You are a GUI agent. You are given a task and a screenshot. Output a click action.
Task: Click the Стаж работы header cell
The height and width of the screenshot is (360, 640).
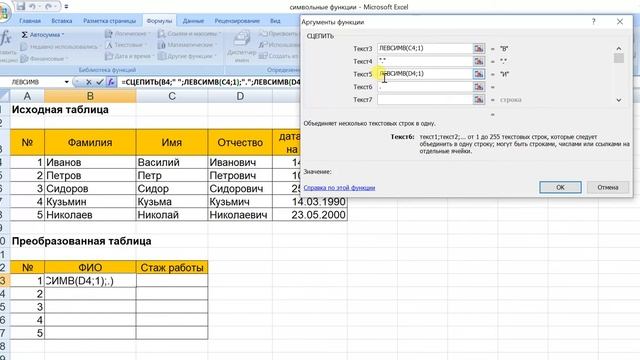point(172,268)
